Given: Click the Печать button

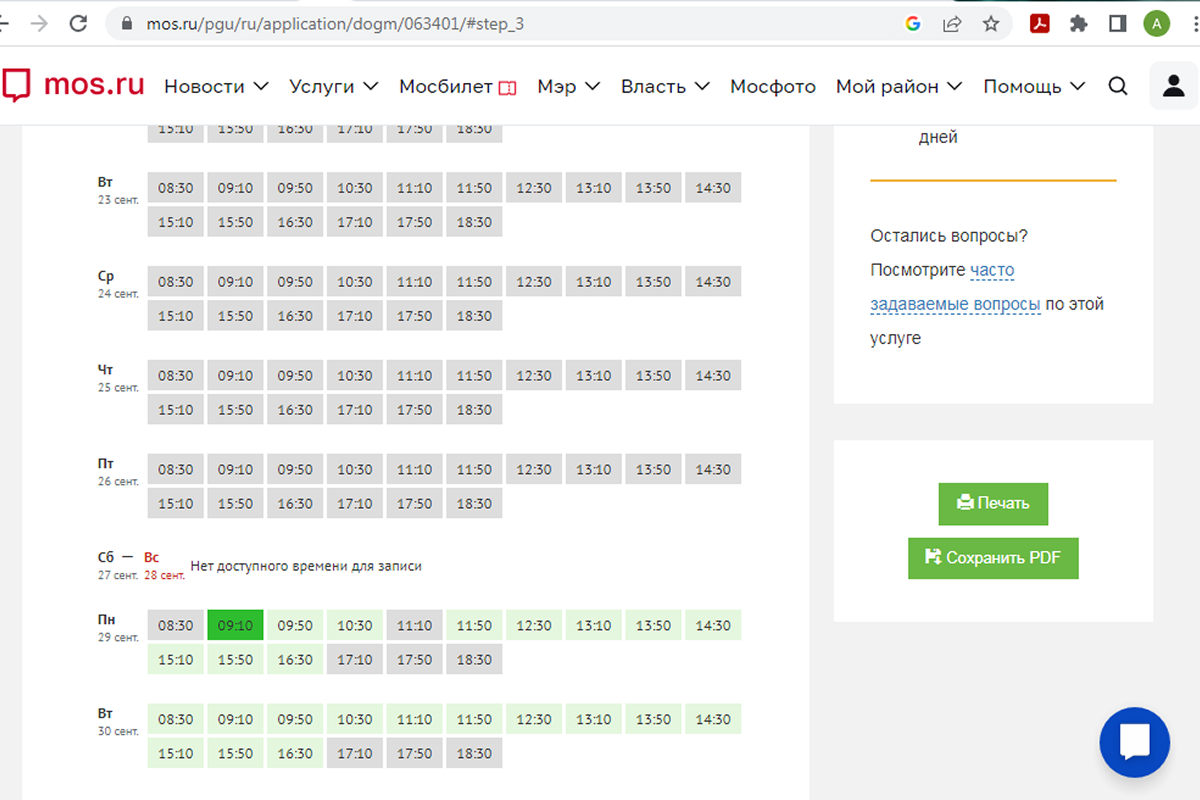Looking at the screenshot, I should (993, 503).
